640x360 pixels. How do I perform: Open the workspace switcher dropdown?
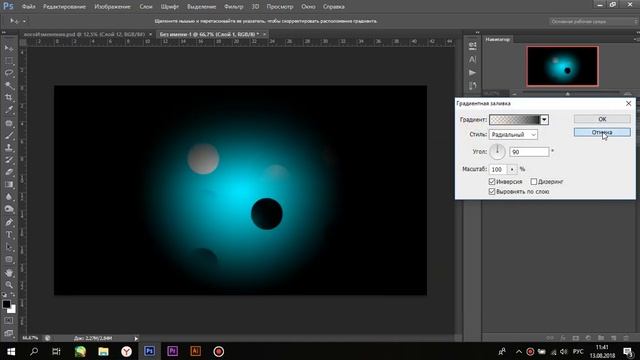(x=593, y=21)
